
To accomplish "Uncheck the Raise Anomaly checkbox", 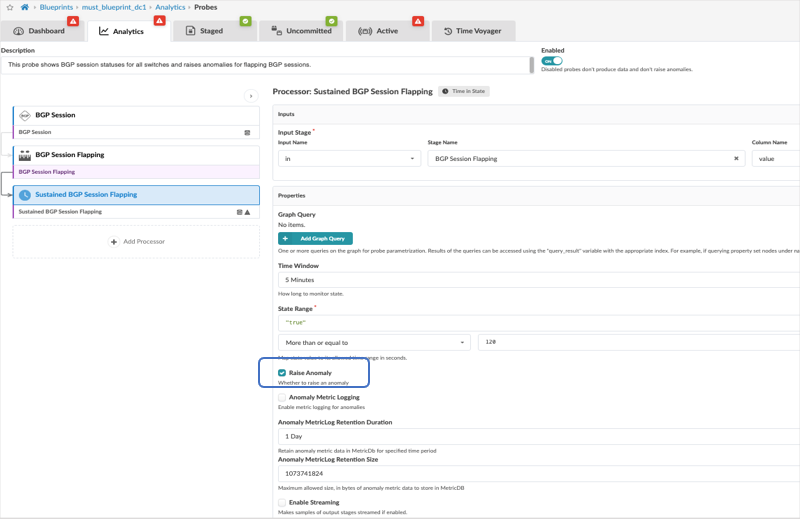I will (x=282, y=373).
